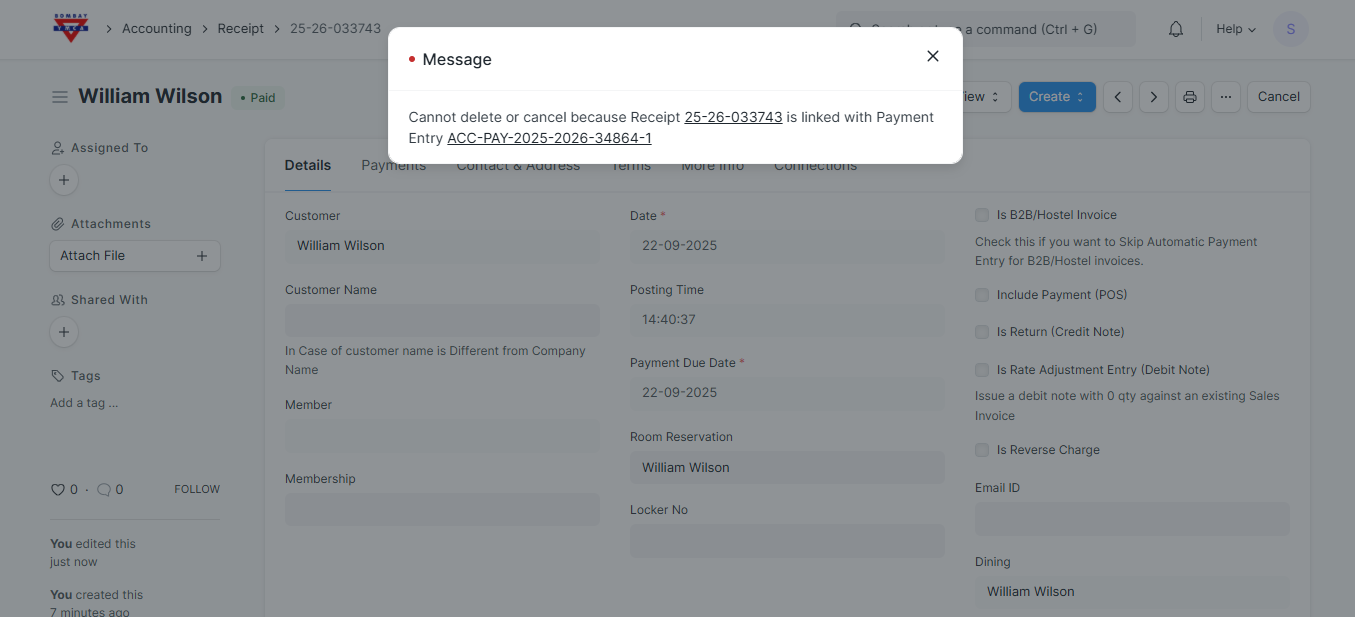Expand the Help dropdown

click(1235, 29)
